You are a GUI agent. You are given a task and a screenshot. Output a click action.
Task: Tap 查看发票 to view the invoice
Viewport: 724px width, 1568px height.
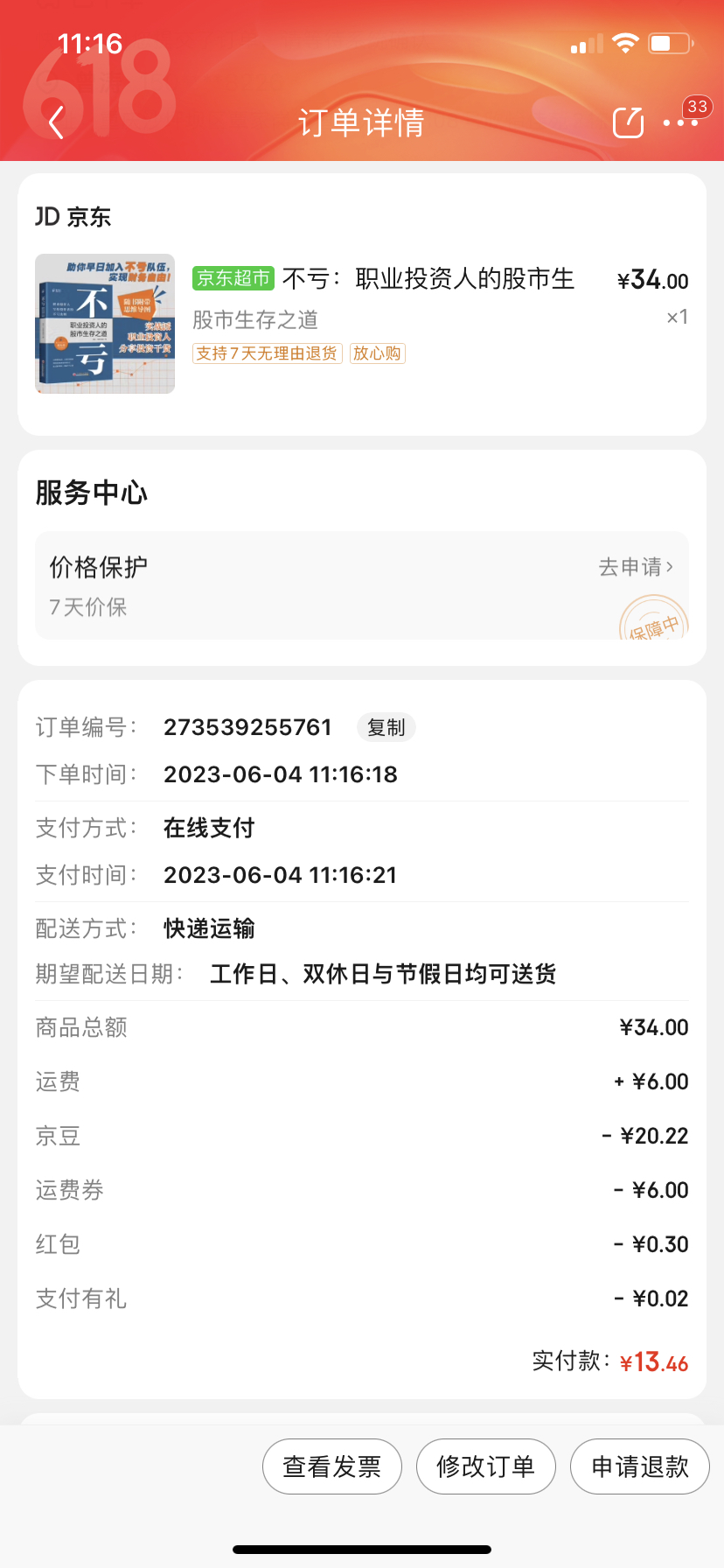point(332,1466)
